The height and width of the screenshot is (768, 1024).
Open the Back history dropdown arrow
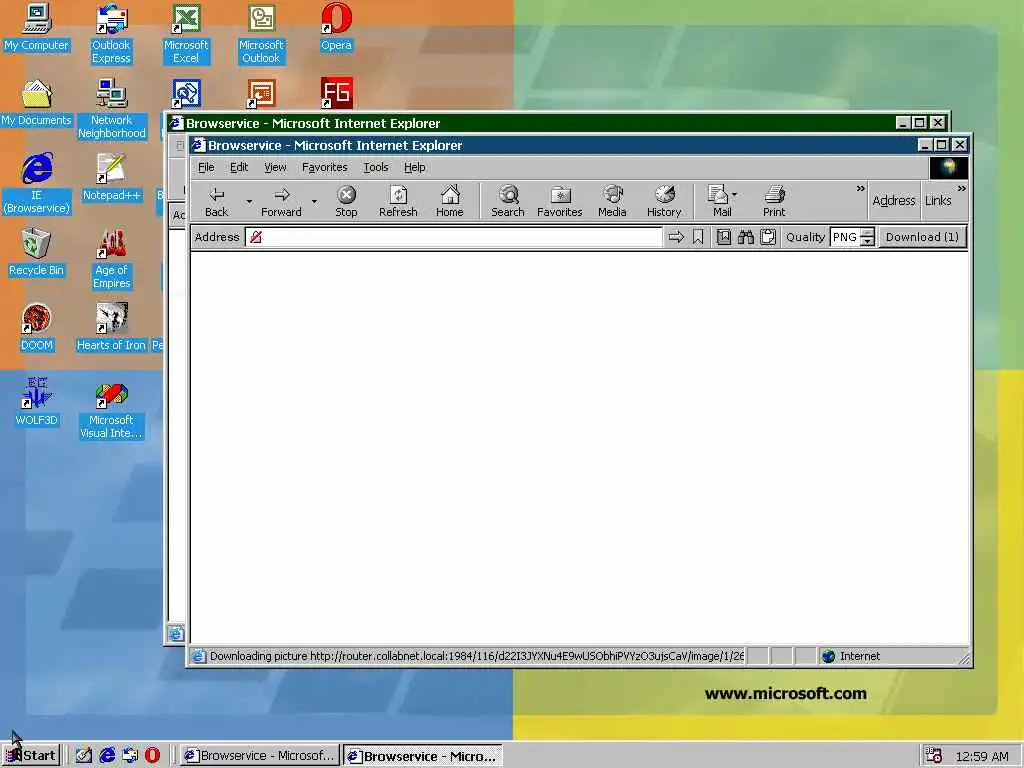(x=249, y=201)
